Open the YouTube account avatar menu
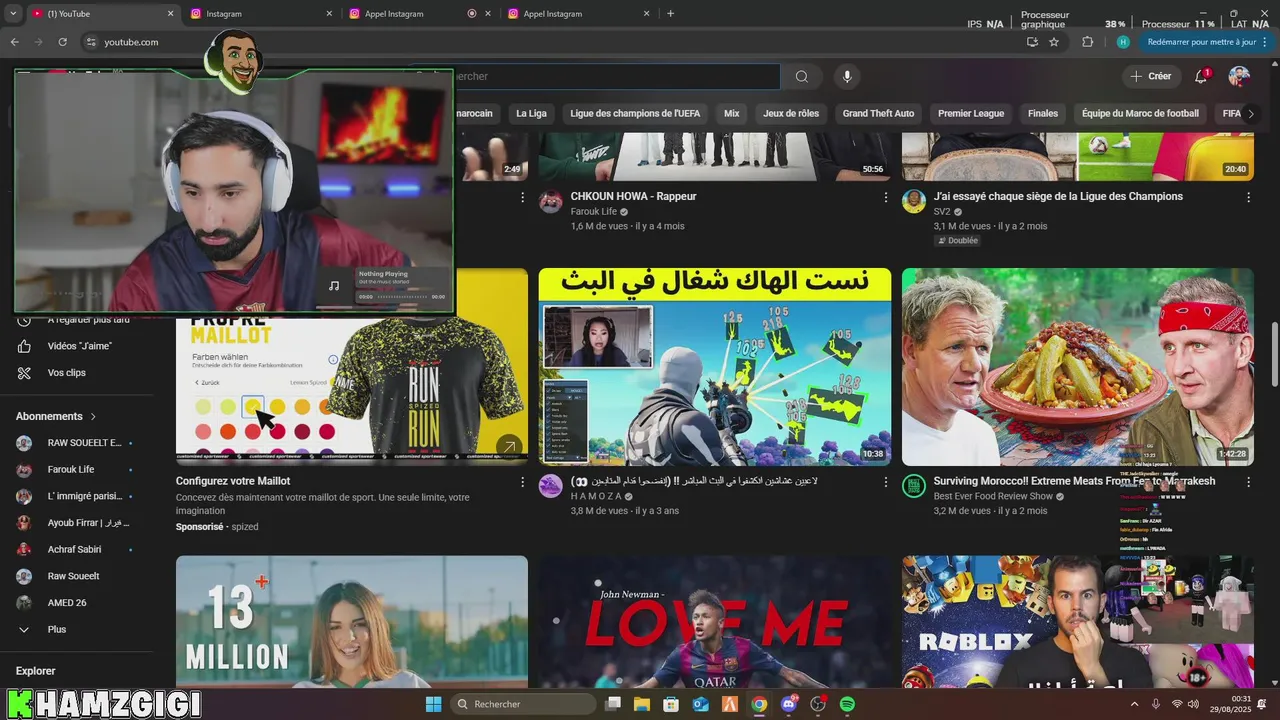 1239,76
